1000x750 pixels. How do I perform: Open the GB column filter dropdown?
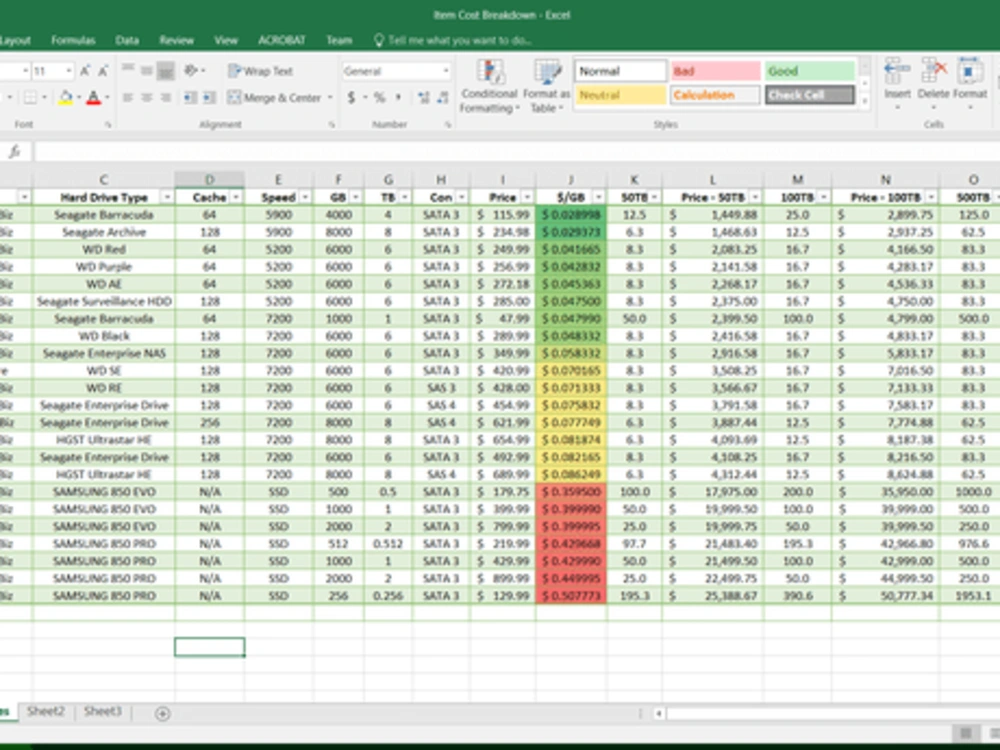356,197
